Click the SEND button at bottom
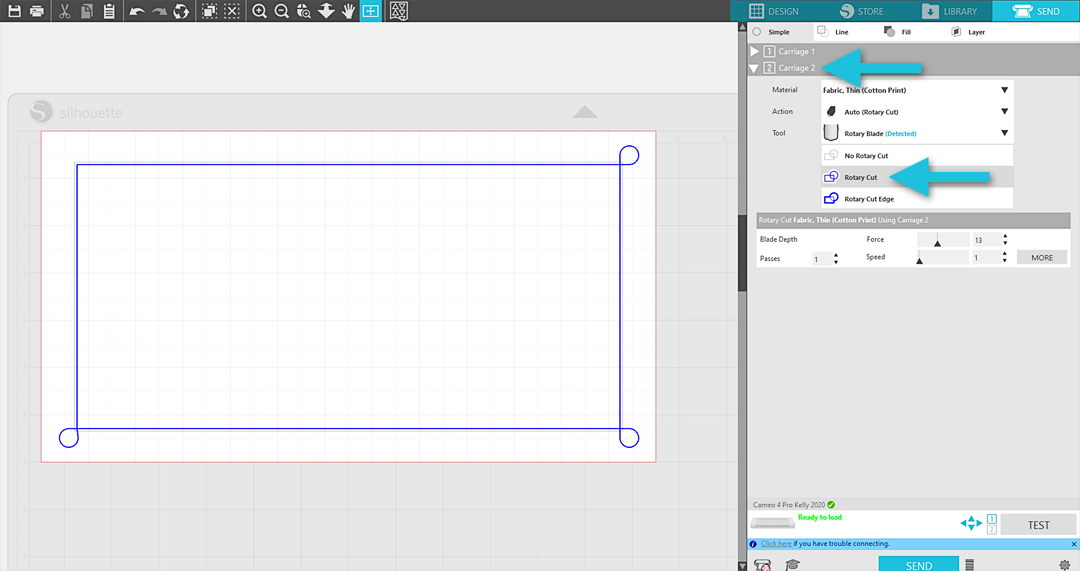 coord(918,564)
